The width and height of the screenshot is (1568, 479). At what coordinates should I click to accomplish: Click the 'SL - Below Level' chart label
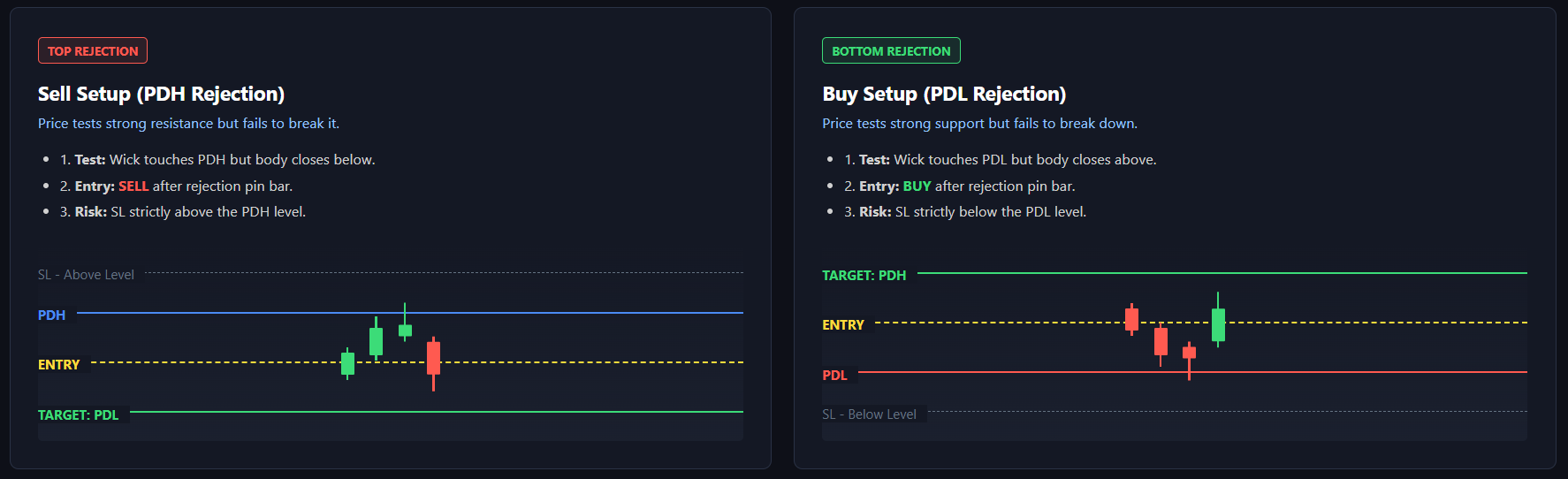pos(869,414)
